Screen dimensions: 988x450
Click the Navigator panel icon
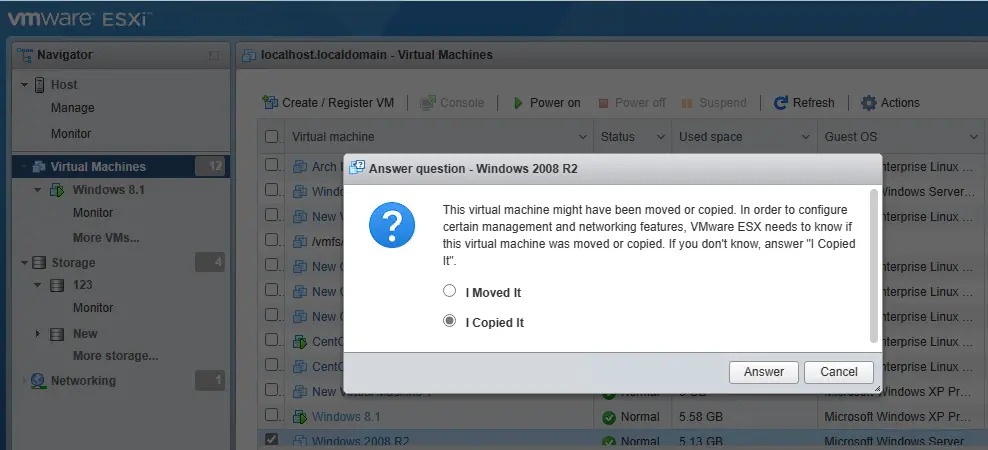click(25, 55)
